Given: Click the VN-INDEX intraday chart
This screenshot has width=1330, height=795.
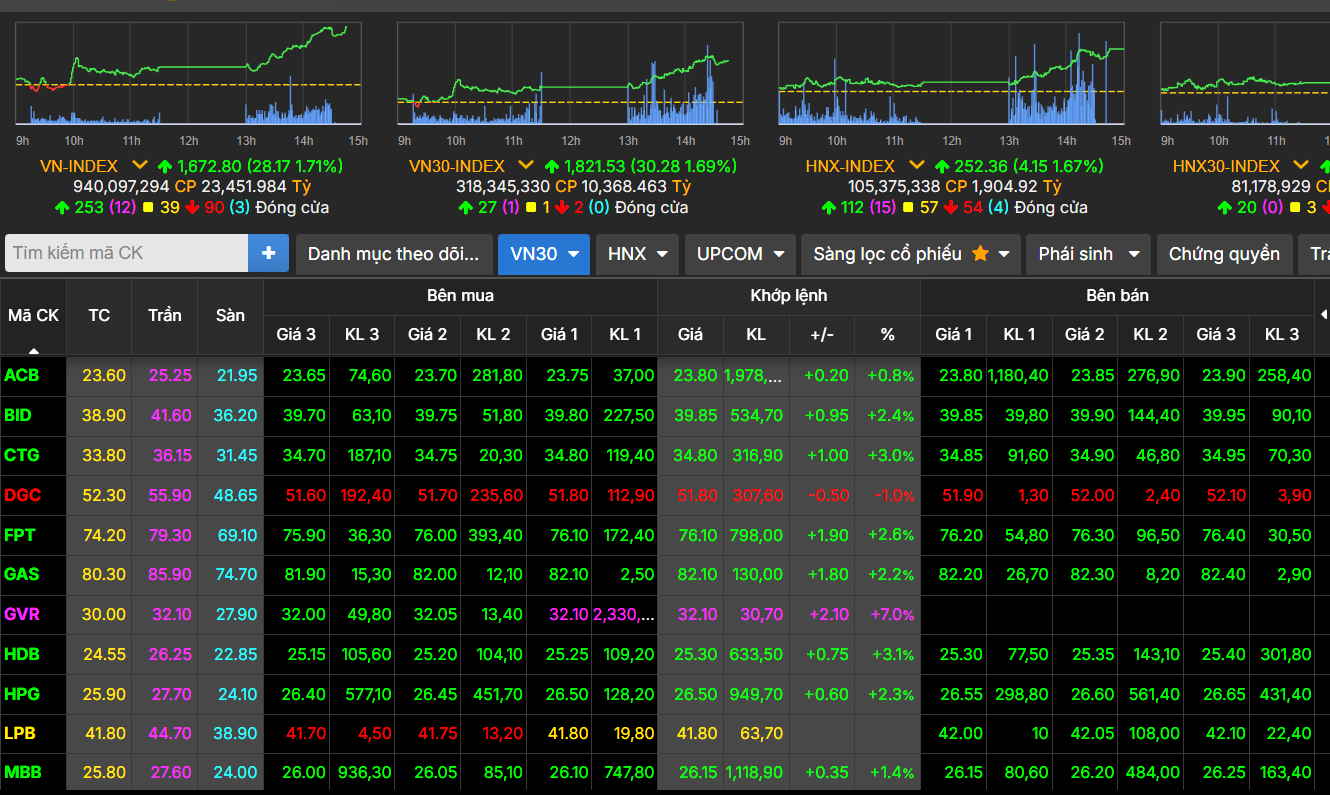Looking at the screenshot, I should pyautogui.click(x=188, y=75).
